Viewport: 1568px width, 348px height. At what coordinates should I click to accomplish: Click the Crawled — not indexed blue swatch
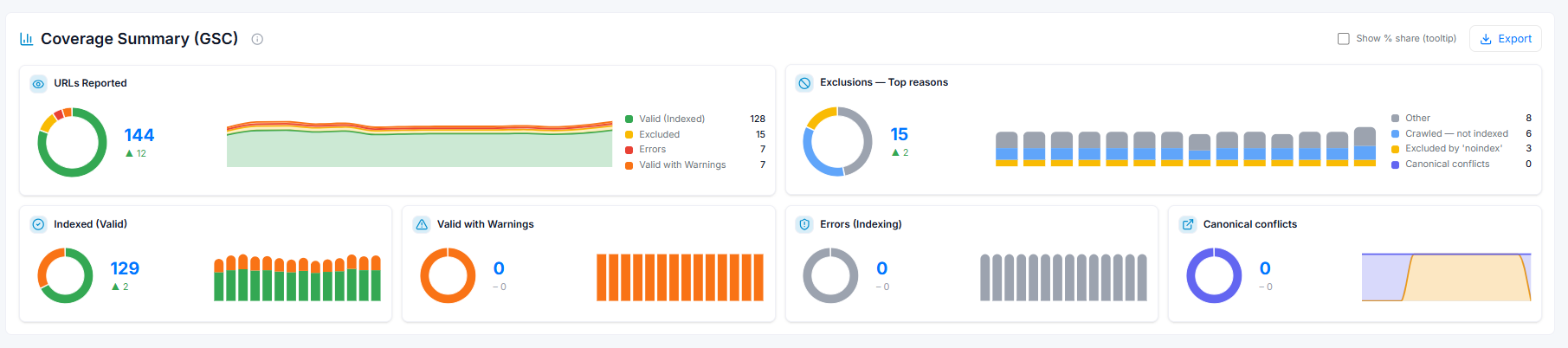point(1396,134)
